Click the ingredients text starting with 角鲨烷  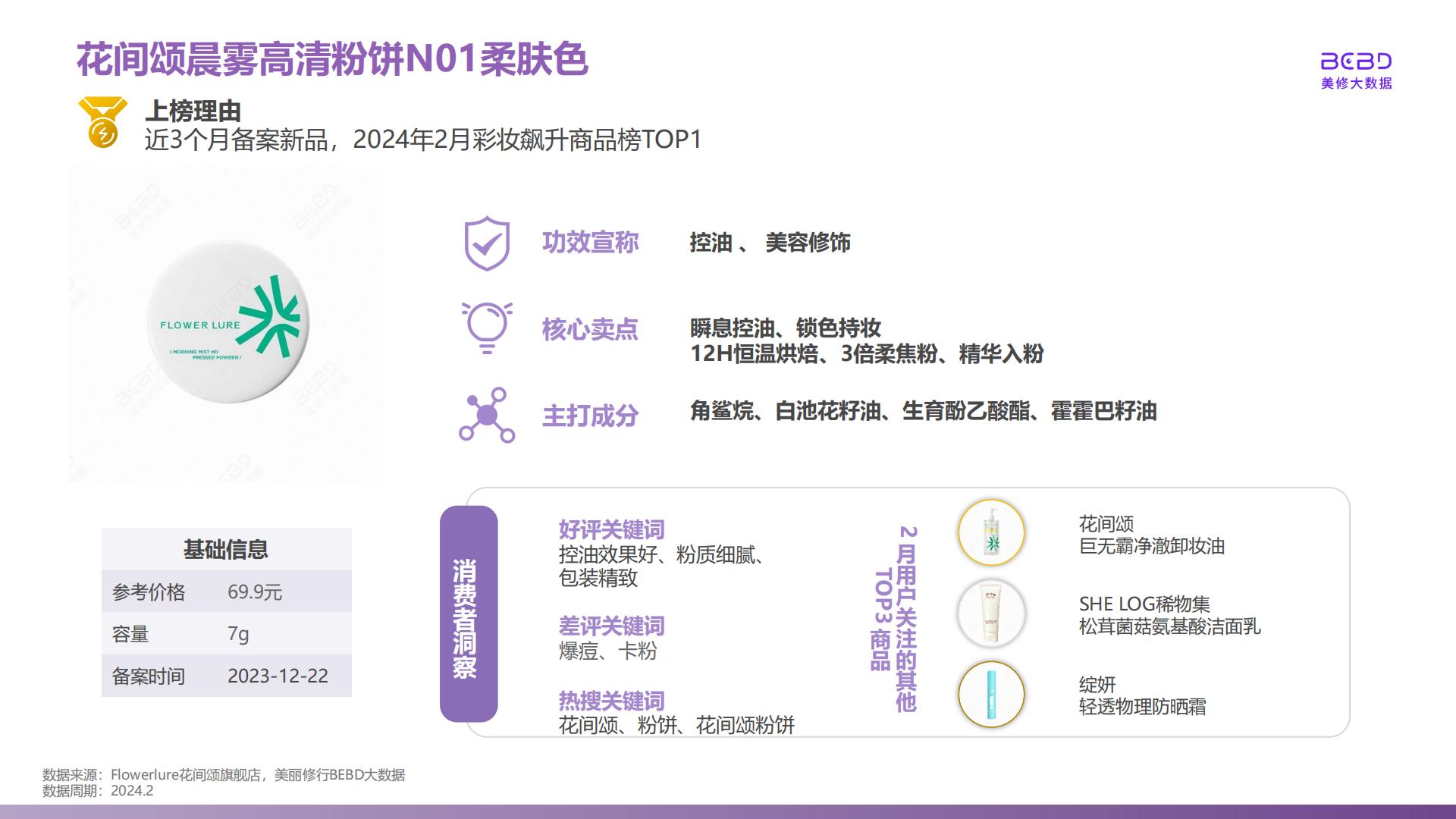coord(923,411)
